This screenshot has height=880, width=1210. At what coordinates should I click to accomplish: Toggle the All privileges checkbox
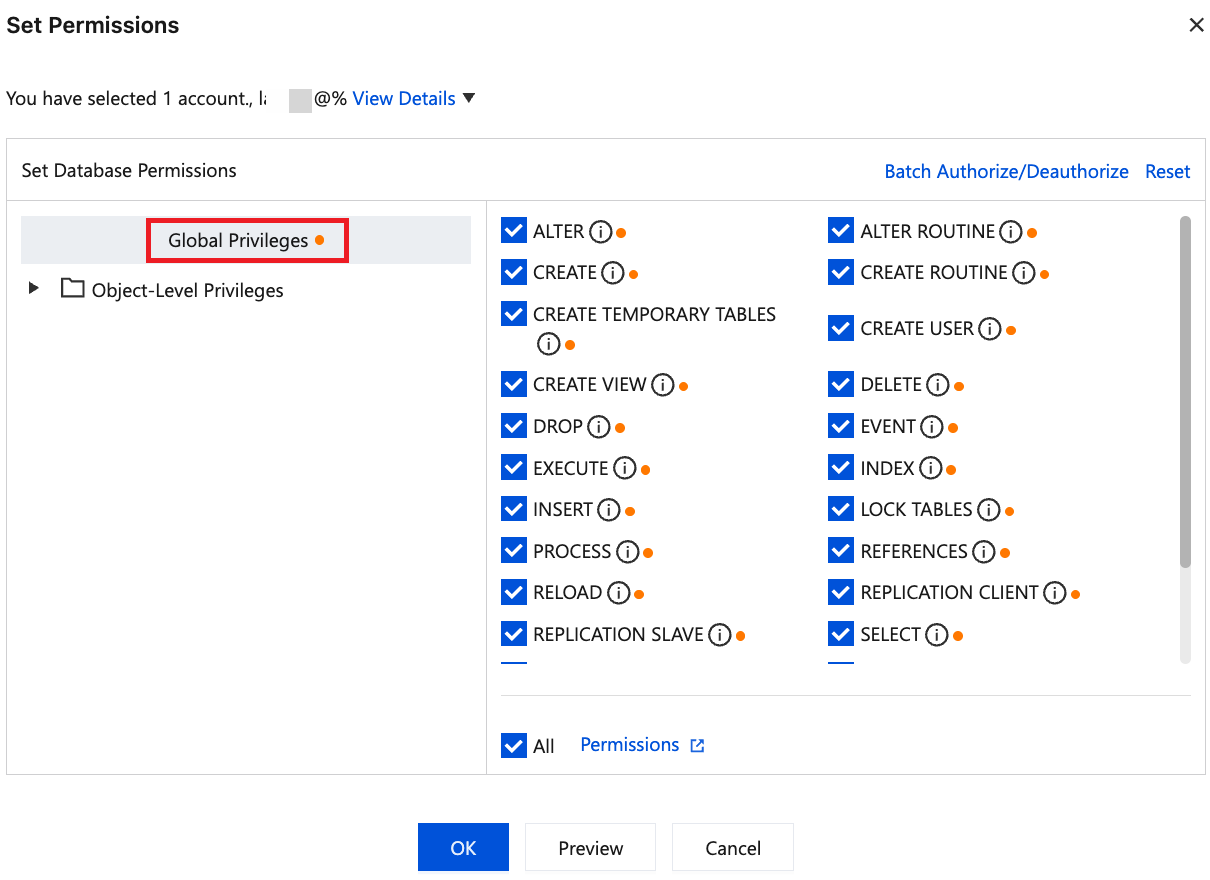click(x=514, y=746)
